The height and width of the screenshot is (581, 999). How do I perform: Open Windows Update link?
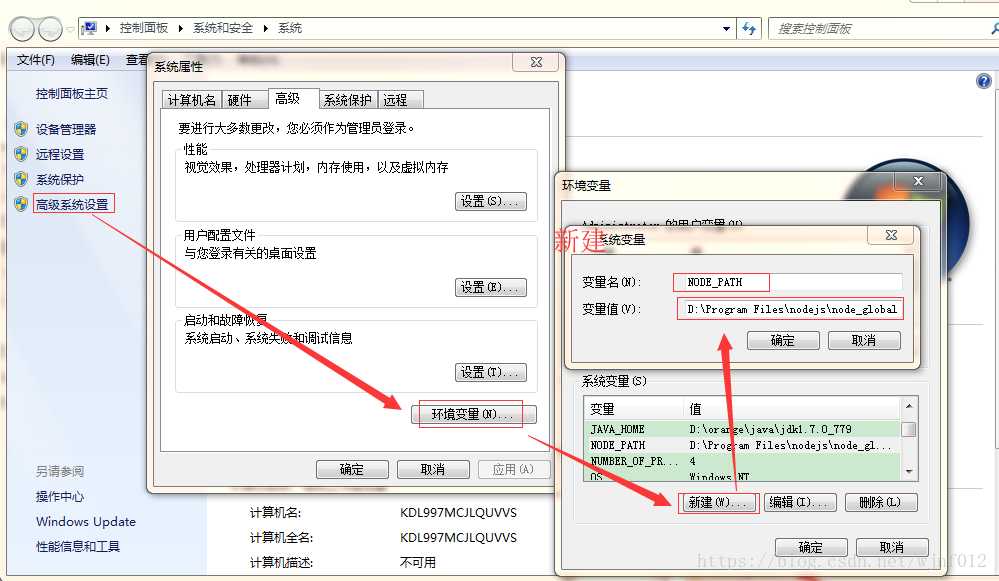coord(86,521)
